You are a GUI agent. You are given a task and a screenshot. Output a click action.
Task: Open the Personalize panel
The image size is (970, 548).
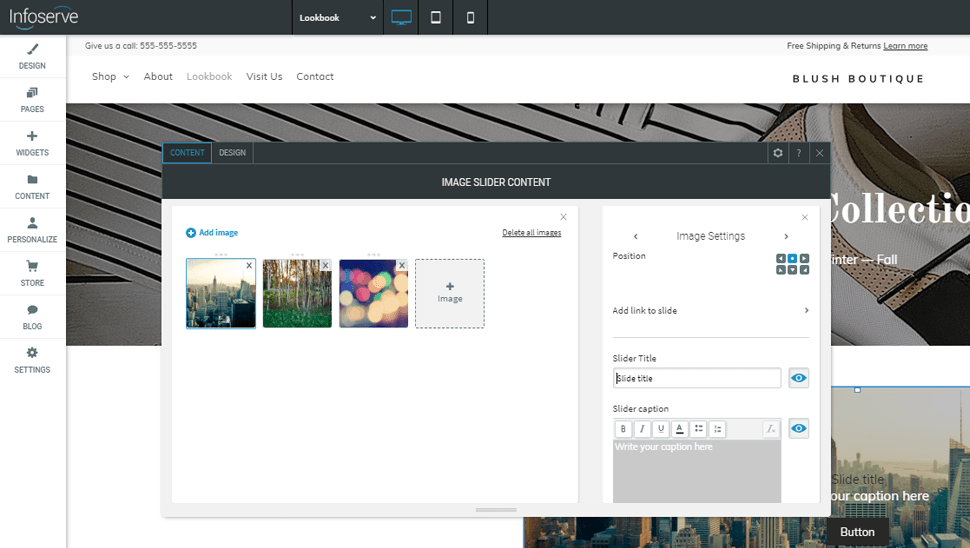(32, 229)
